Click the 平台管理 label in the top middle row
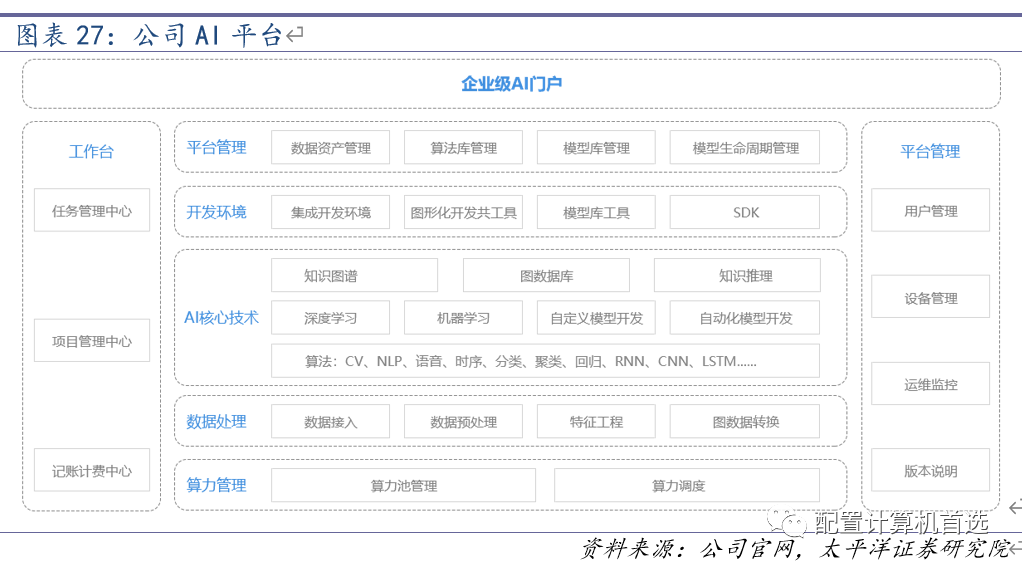Screen dimensions: 1022x568 pyautogui.click(x=216, y=147)
